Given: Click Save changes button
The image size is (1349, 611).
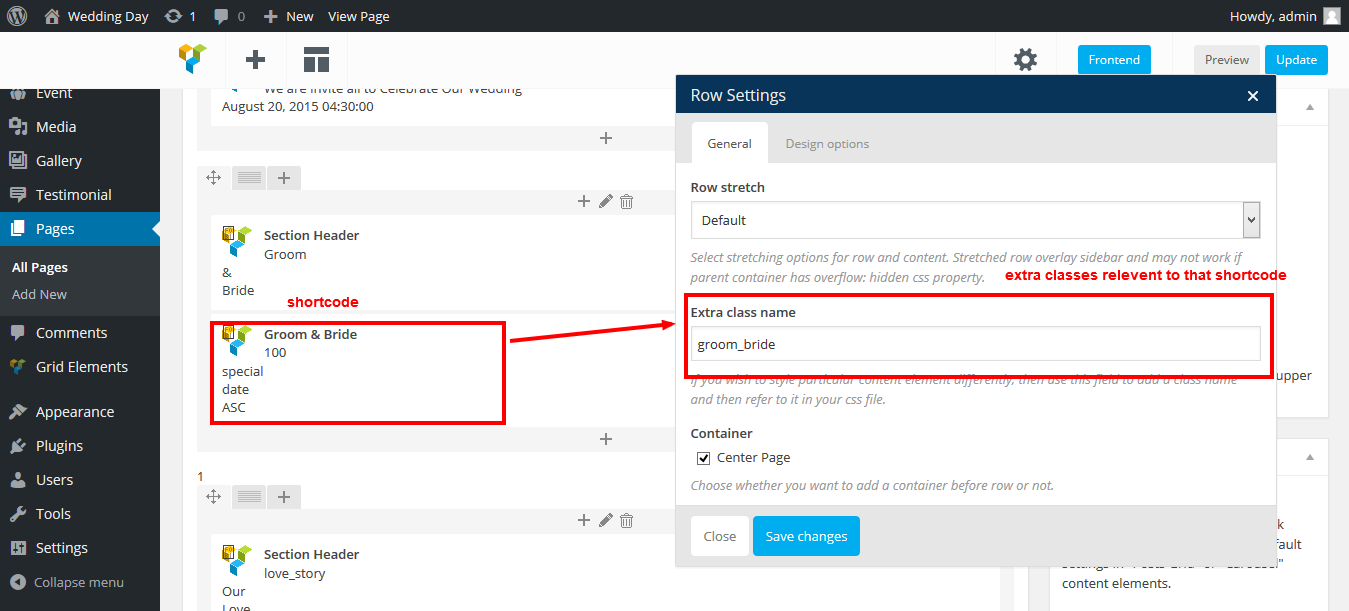Looking at the screenshot, I should tap(806, 536).
